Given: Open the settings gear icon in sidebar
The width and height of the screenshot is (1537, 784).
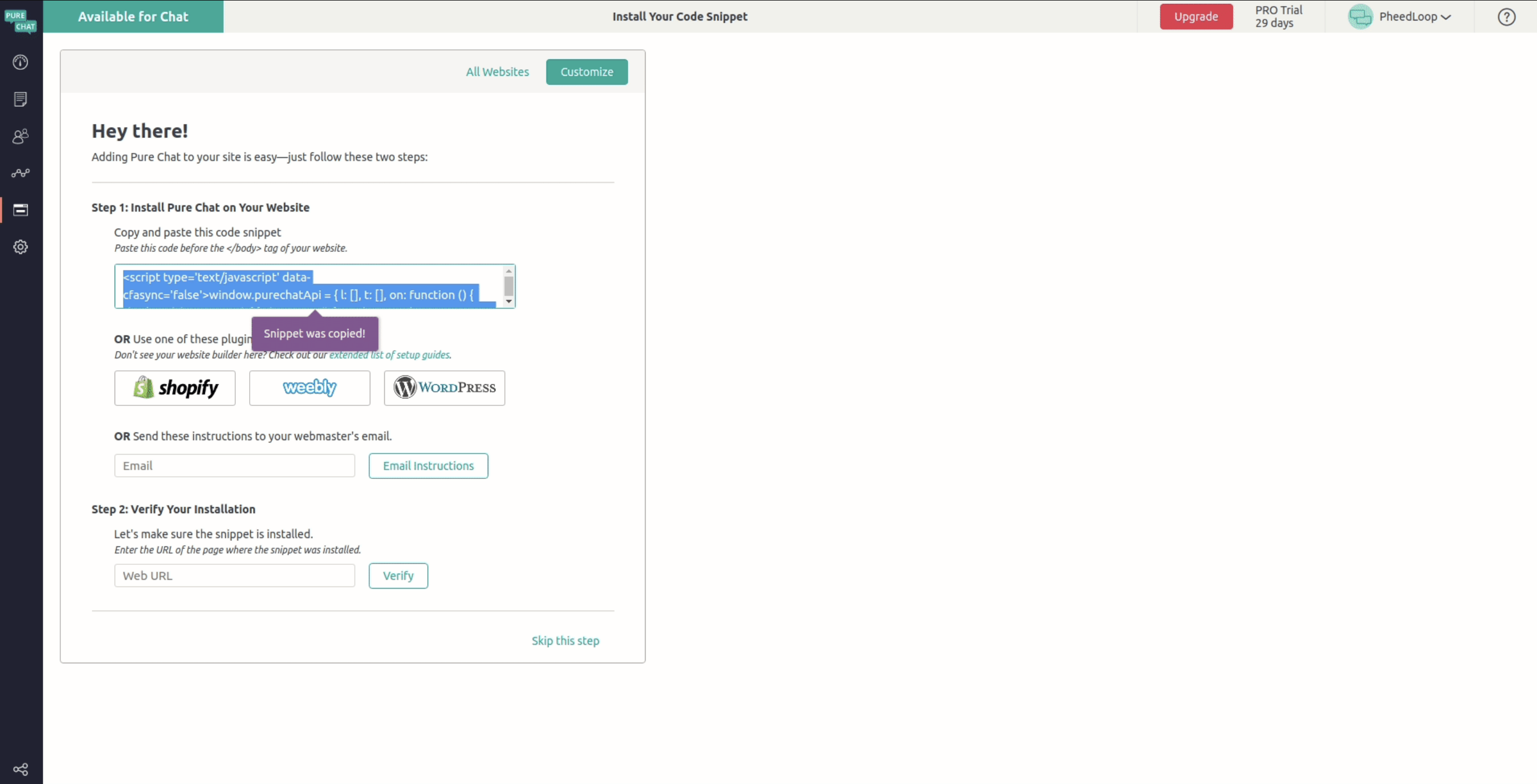Looking at the screenshot, I should click(20, 247).
